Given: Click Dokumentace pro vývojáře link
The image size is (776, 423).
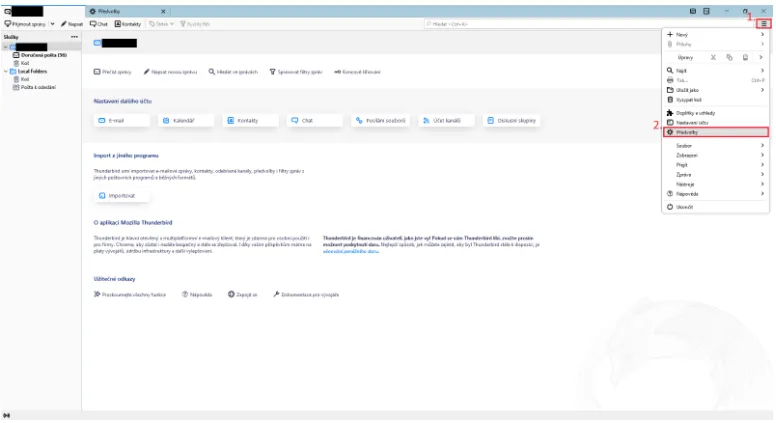Looking at the screenshot, I should [306, 294].
